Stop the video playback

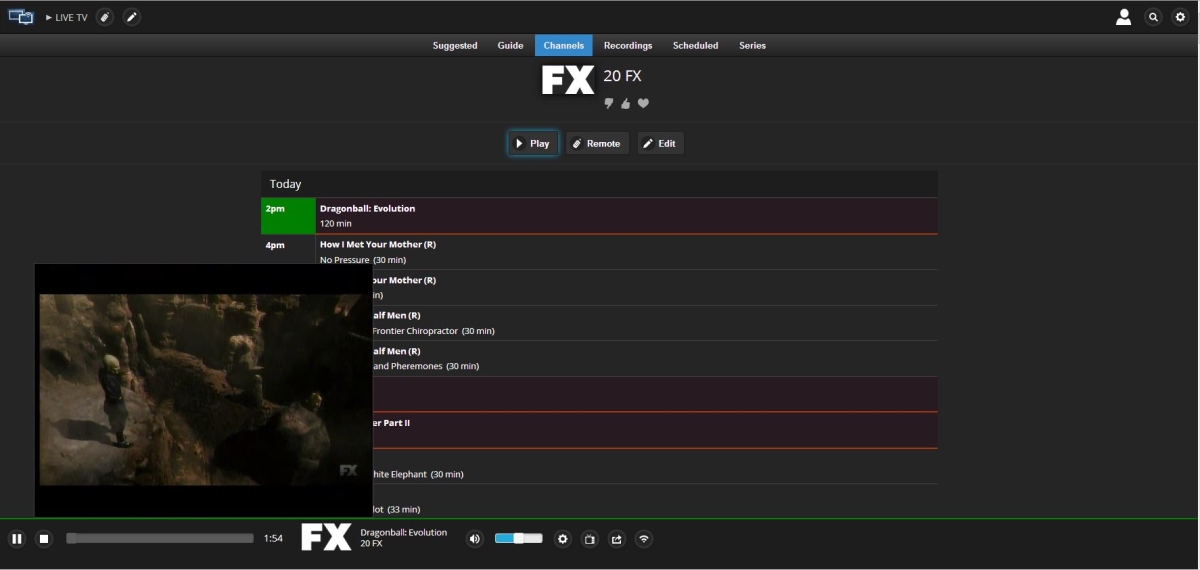(x=44, y=539)
